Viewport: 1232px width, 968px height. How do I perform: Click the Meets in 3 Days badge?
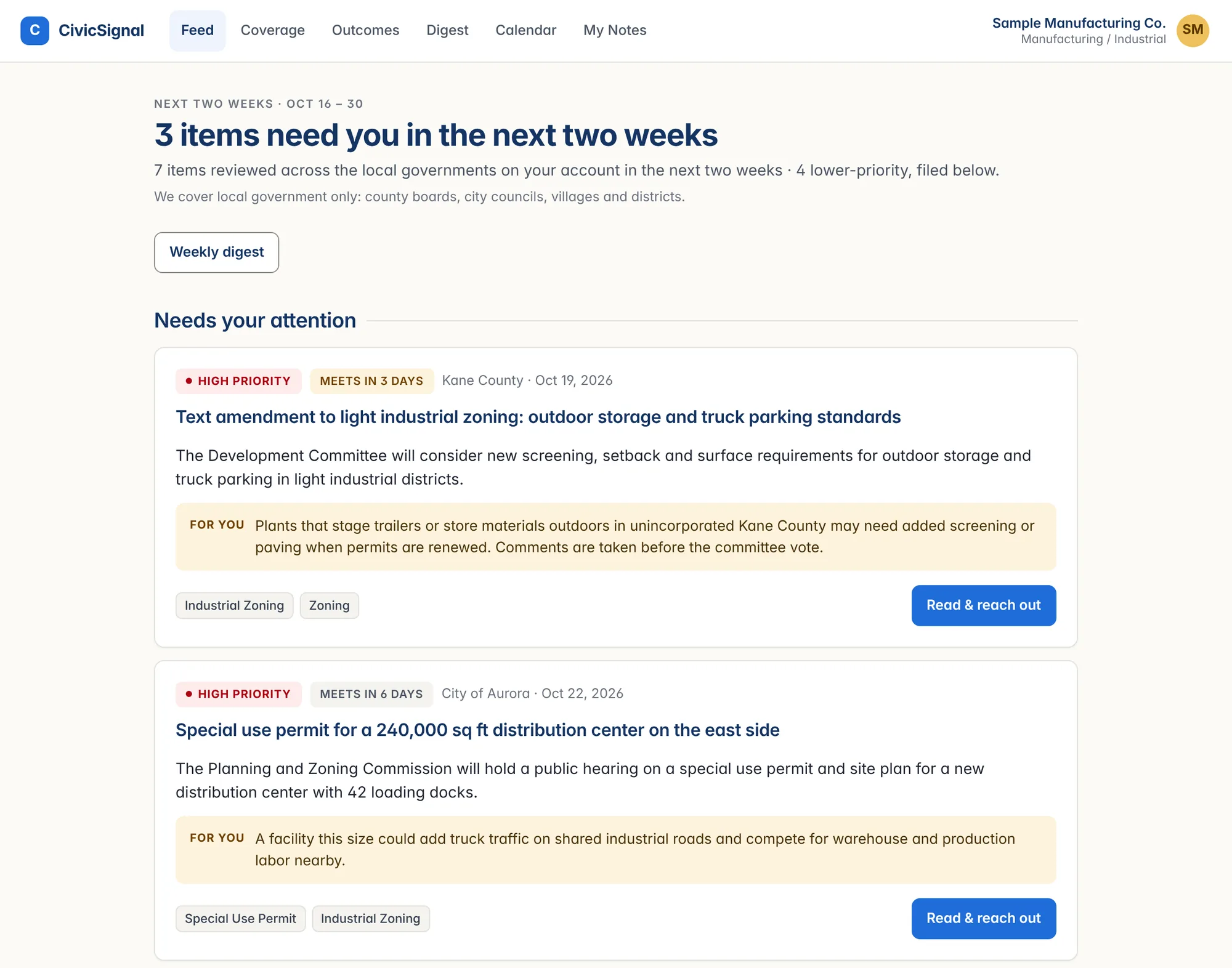click(x=371, y=381)
